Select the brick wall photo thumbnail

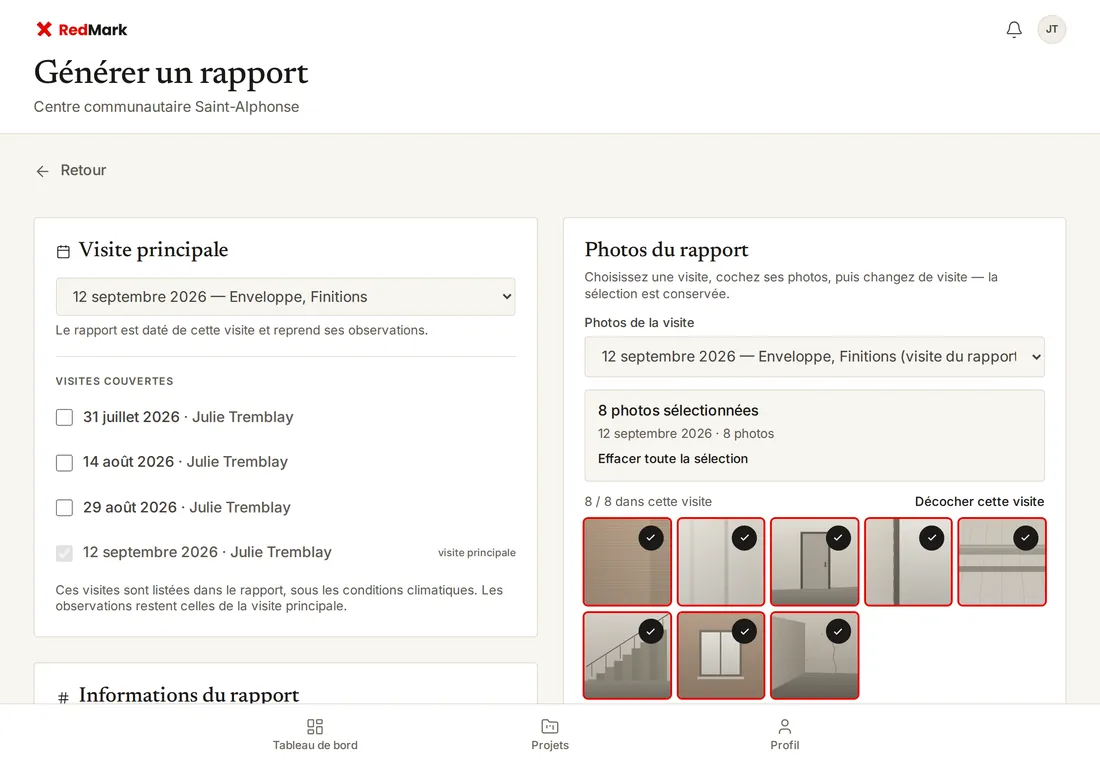[x=627, y=562]
